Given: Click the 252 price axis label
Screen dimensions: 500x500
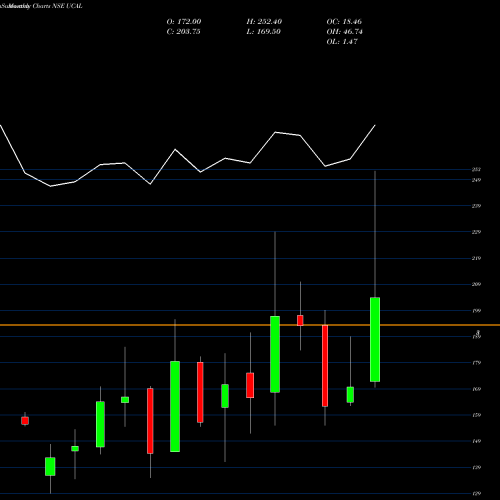Looking at the screenshot, I should pyautogui.click(x=476, y=170).
